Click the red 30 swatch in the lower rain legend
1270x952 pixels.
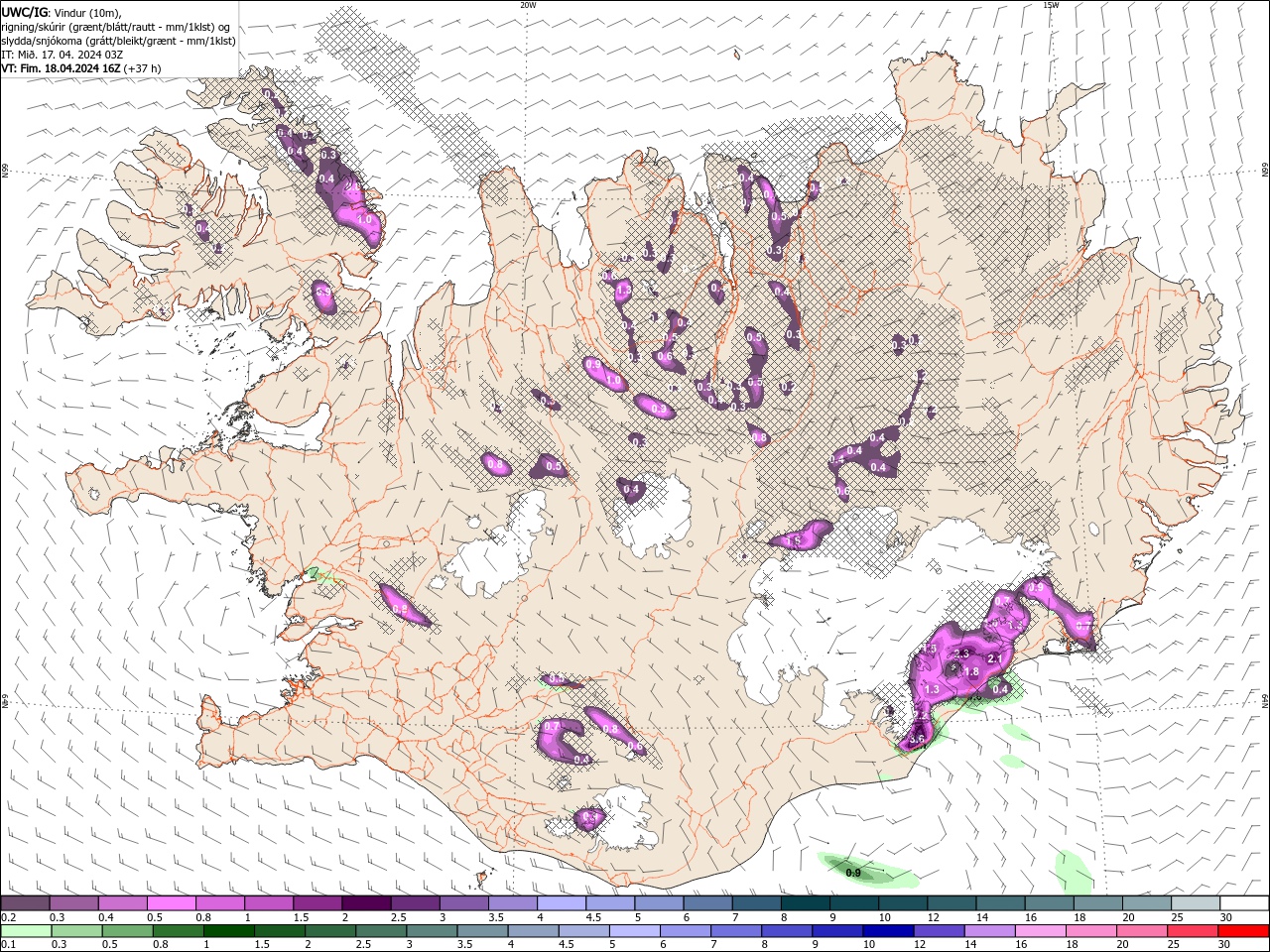click(1244, 931)
